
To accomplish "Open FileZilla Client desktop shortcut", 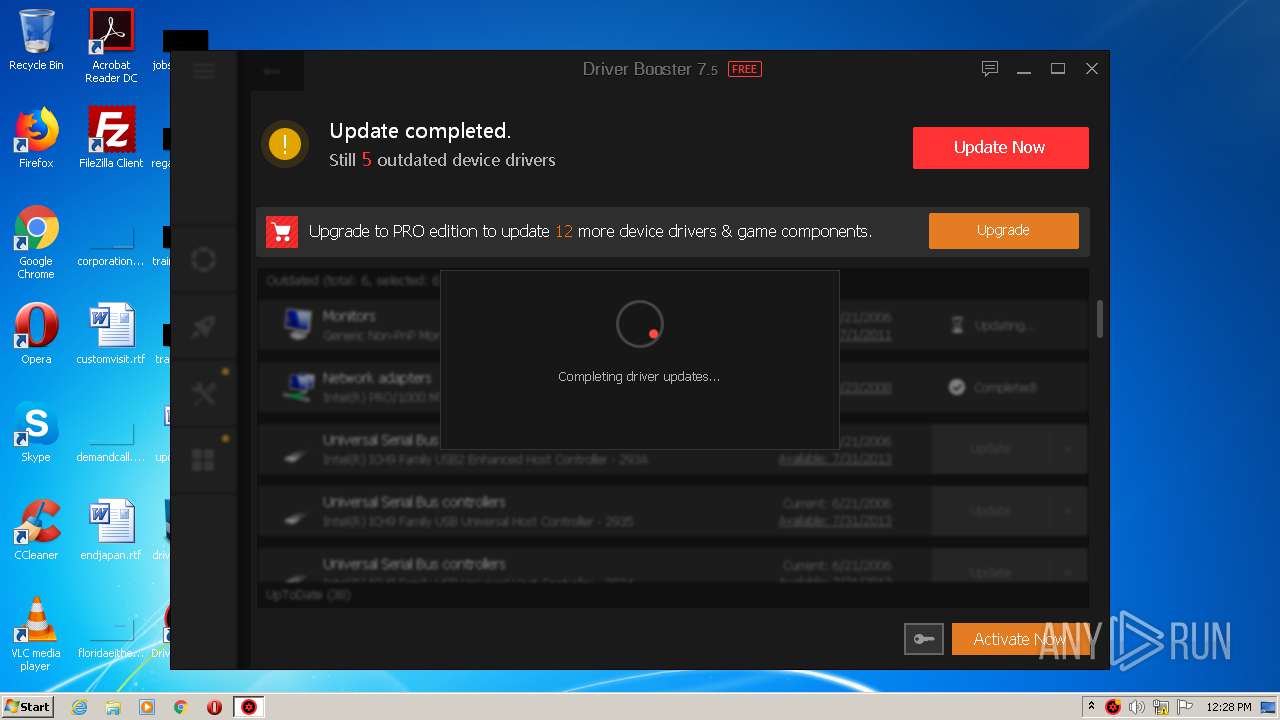I will point(111,138).
